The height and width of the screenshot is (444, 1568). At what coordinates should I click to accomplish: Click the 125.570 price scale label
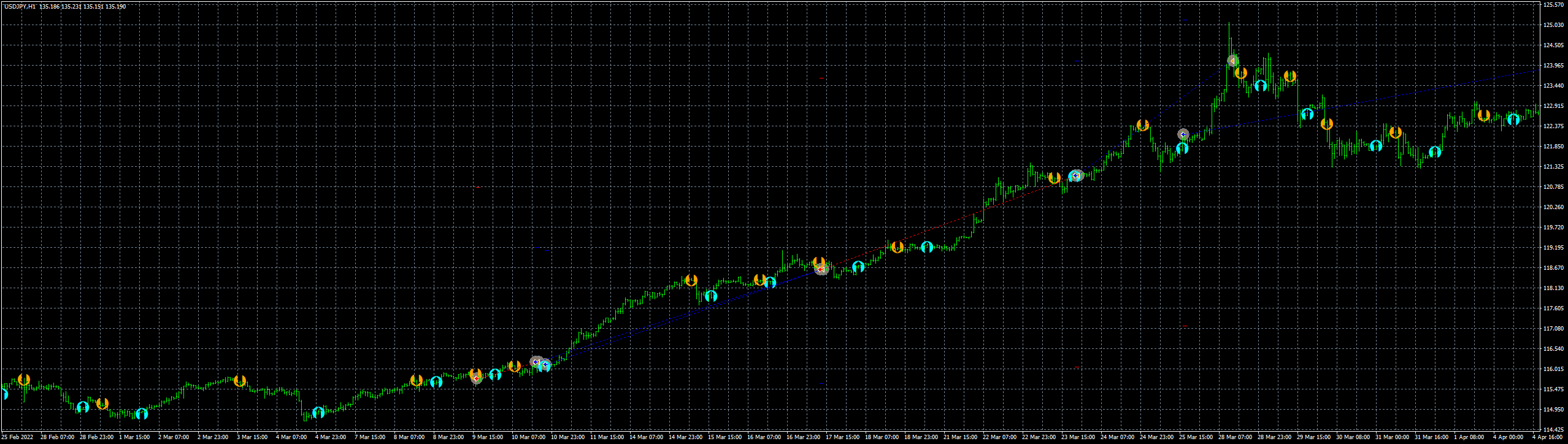point(1553,4)
